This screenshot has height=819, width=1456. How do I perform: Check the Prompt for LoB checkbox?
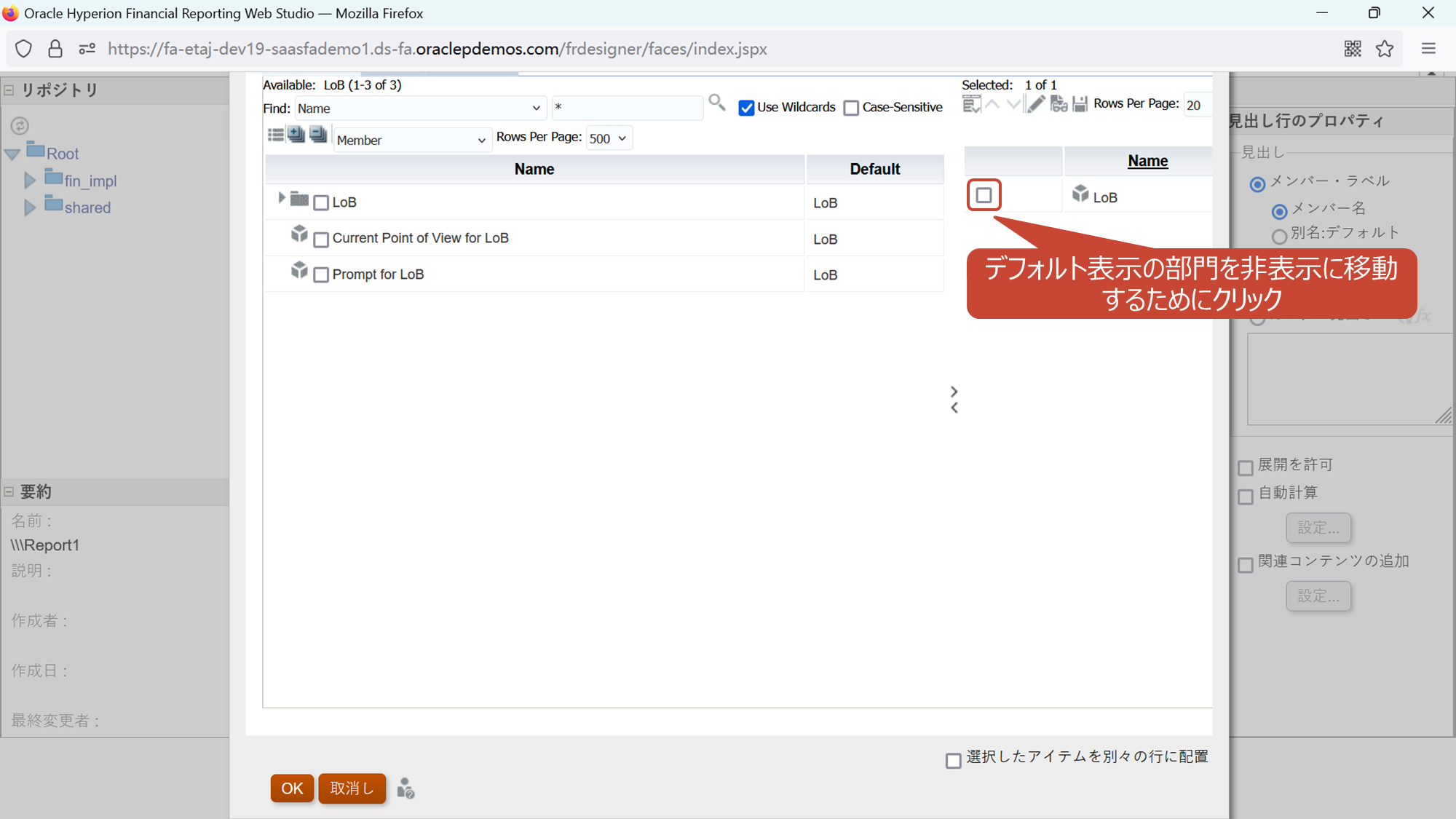click(321, 275)
